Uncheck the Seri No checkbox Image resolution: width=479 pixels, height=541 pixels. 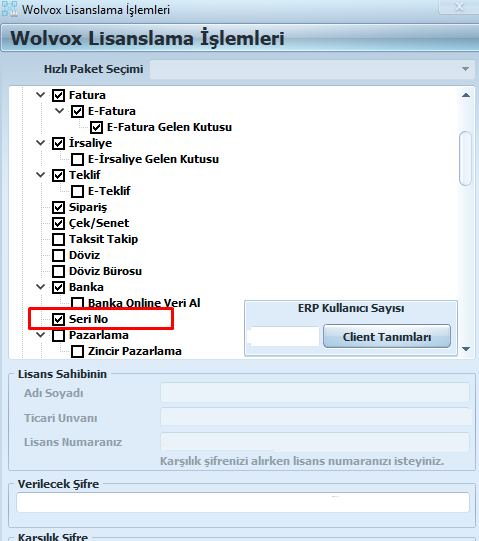(58, 319)
